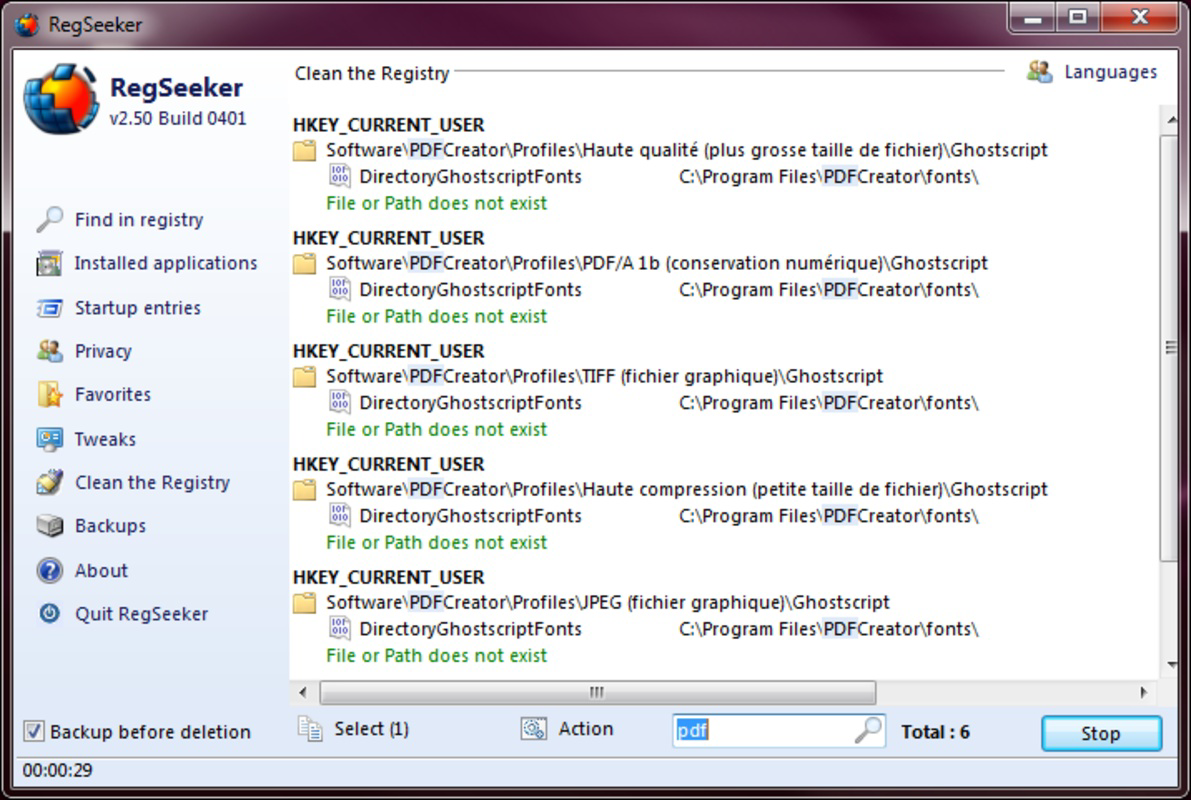Screen dimensions: 1191x800
Task: Click the Privacy sidebar people icon
Action: pos(50,351)
